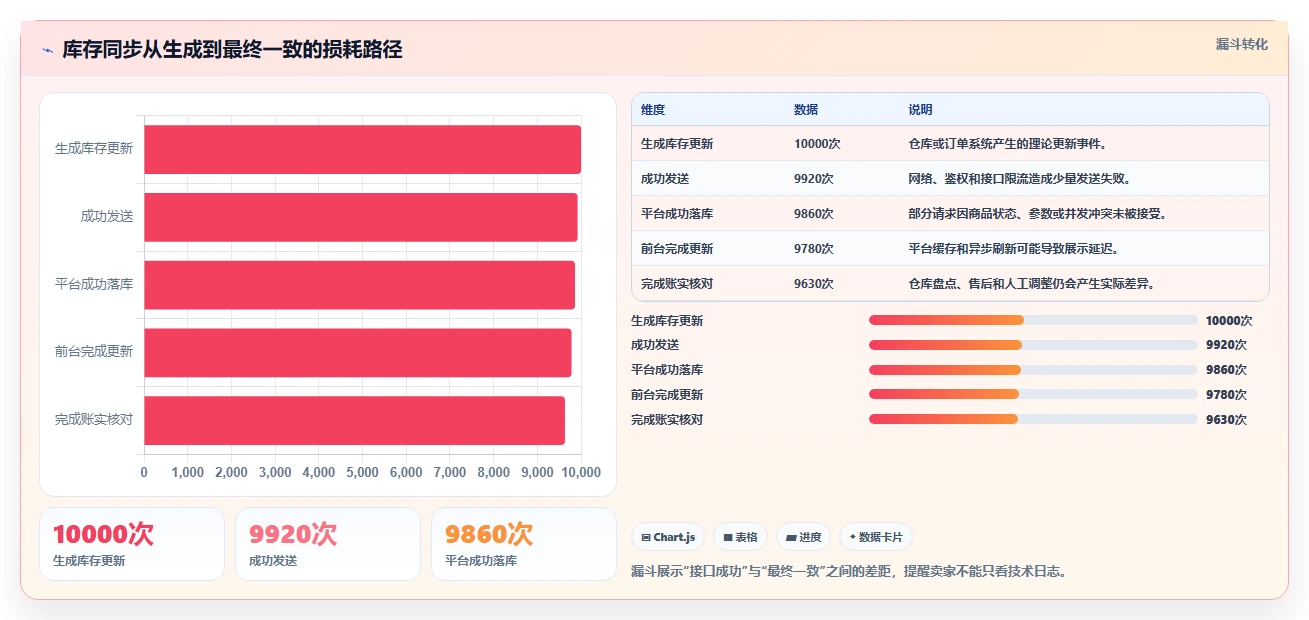
Task: Click the chart x-axis label 5,000
Action: [362, 472]
